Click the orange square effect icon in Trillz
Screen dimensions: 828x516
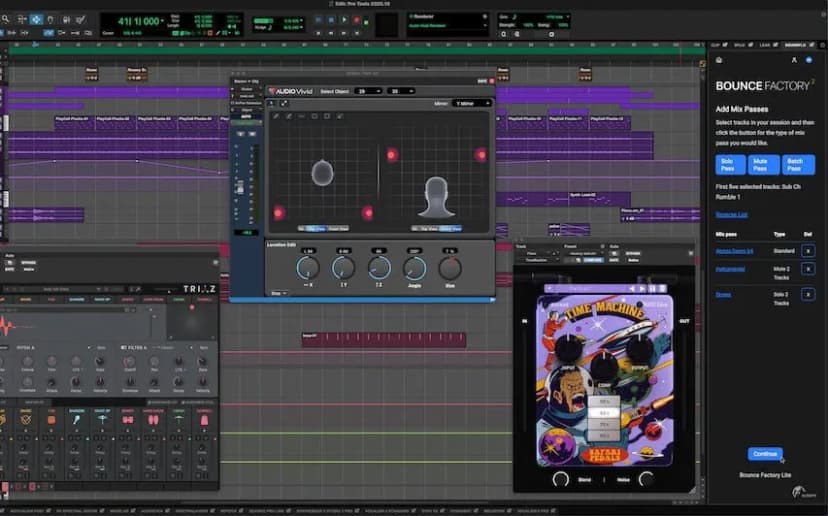pyautogui.click(x=51, y=420)
